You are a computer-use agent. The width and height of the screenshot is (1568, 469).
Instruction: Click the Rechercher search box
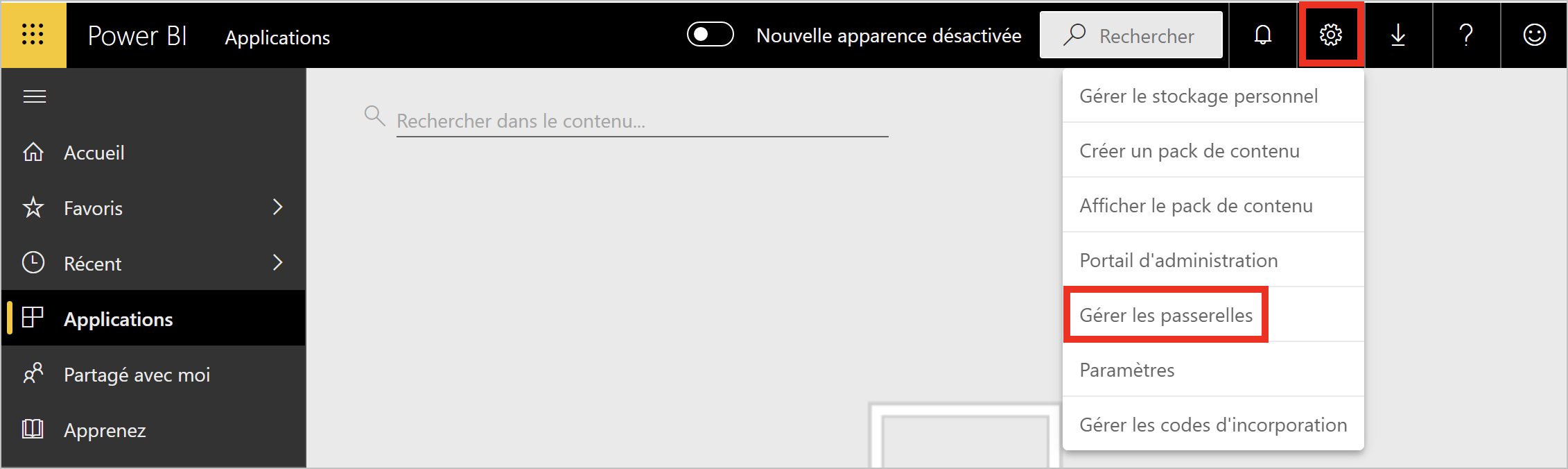[1131, 35]
